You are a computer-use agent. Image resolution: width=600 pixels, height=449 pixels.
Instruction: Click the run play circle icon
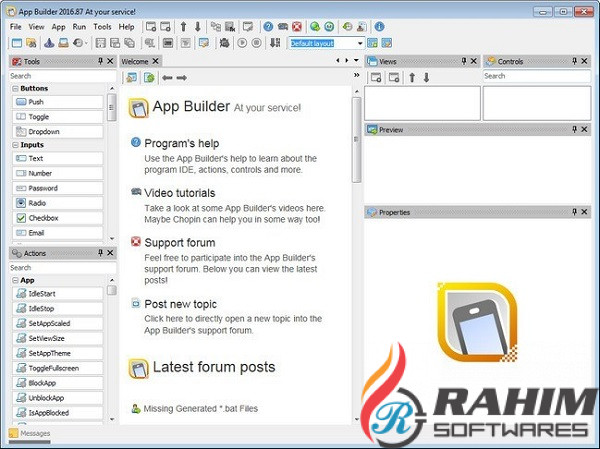[x=242, y=43]
